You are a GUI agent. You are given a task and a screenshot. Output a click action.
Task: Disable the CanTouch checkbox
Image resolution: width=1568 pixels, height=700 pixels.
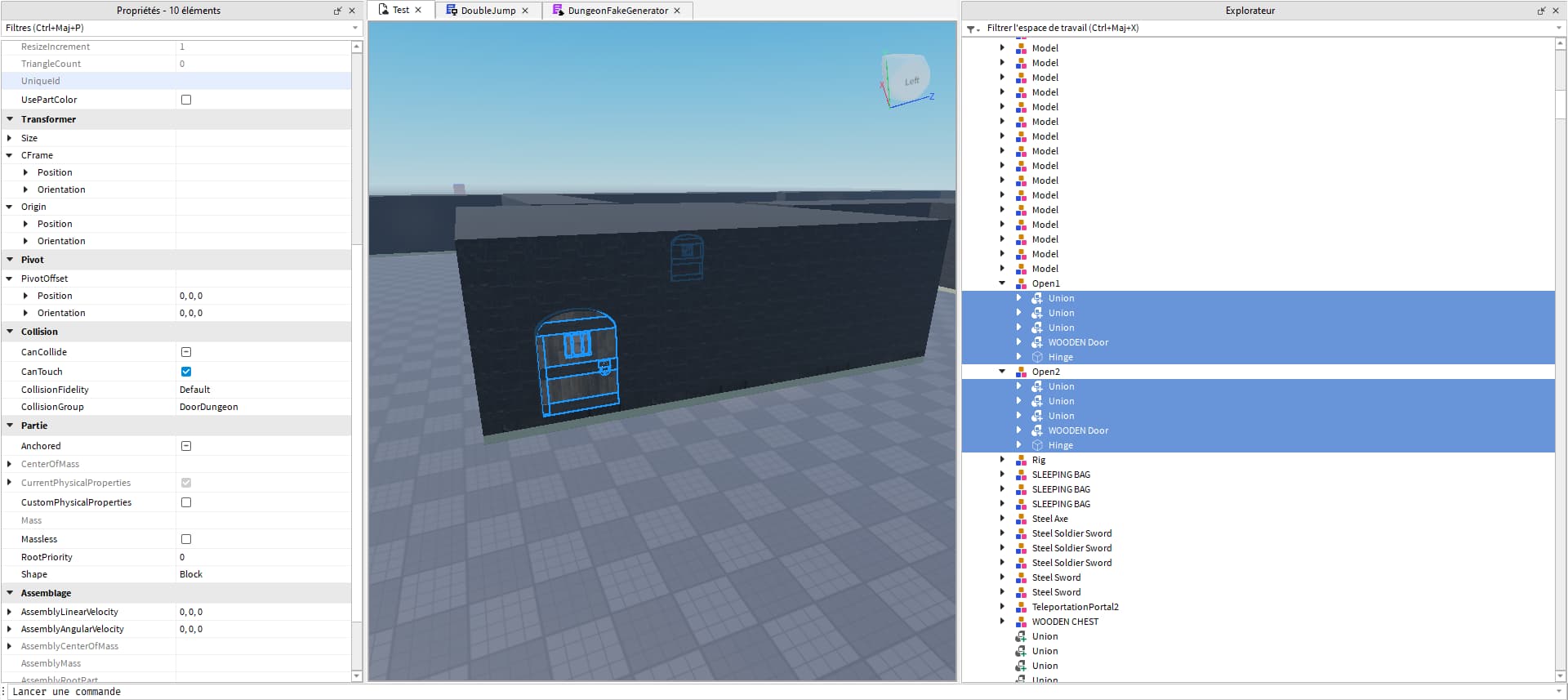point(186,372)
